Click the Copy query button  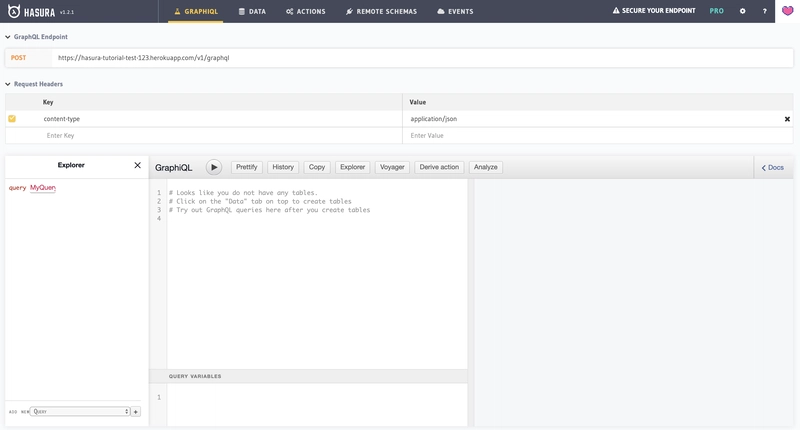pos(317,167)
